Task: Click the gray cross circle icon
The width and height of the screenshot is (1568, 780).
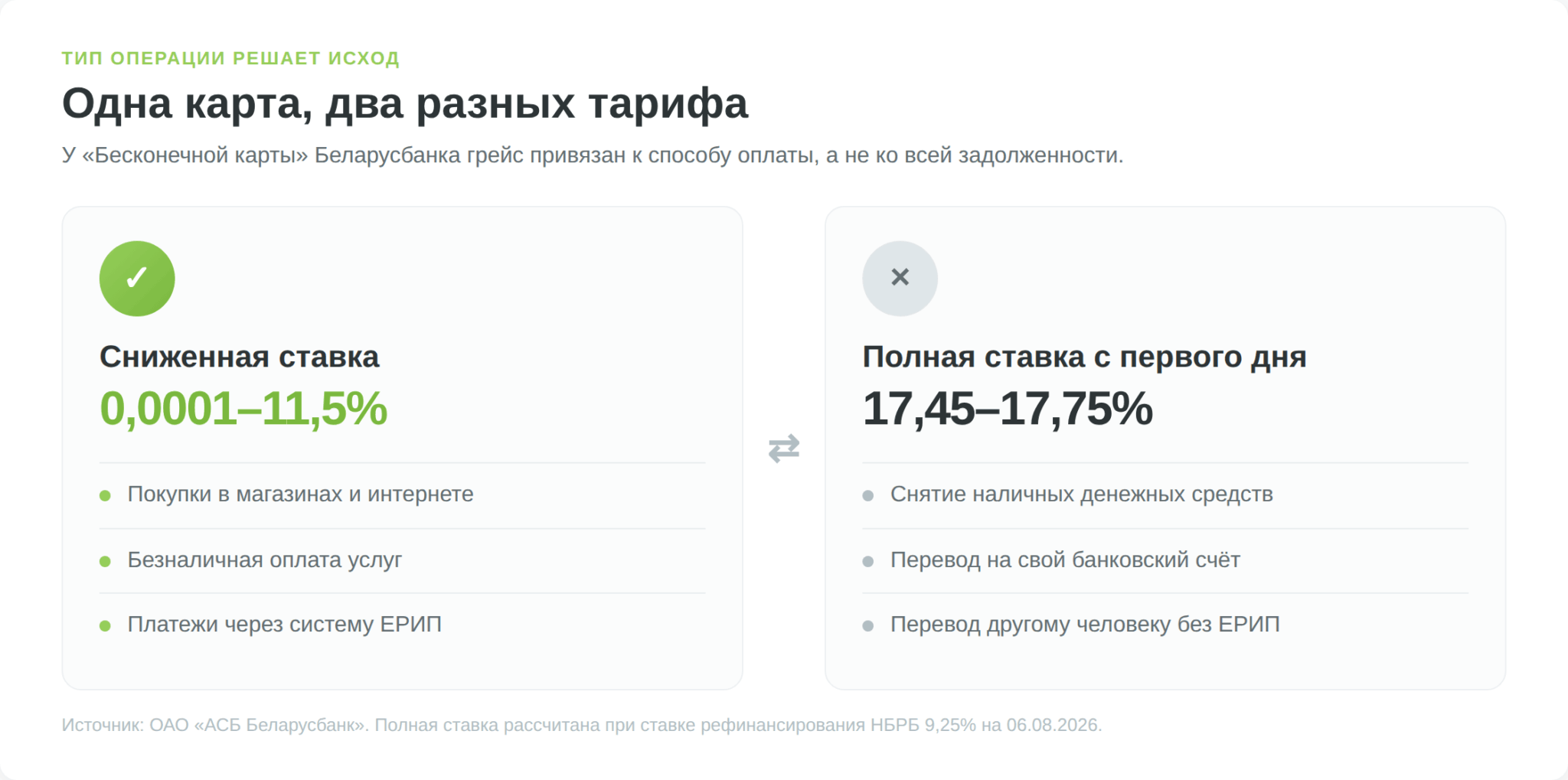Action: (x=900, y=279)
